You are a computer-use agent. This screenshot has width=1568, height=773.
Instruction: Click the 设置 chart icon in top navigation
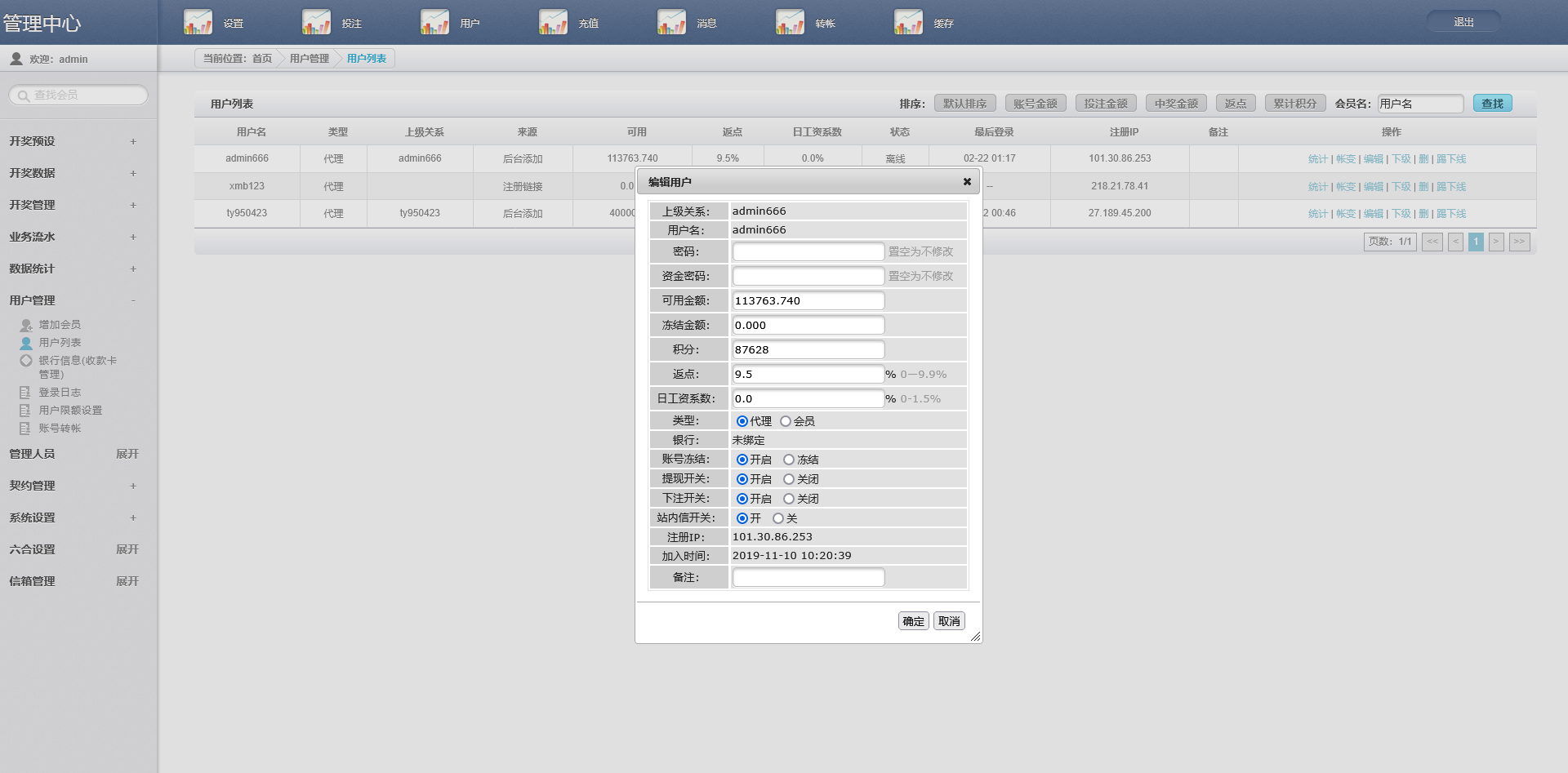point(198,22)
